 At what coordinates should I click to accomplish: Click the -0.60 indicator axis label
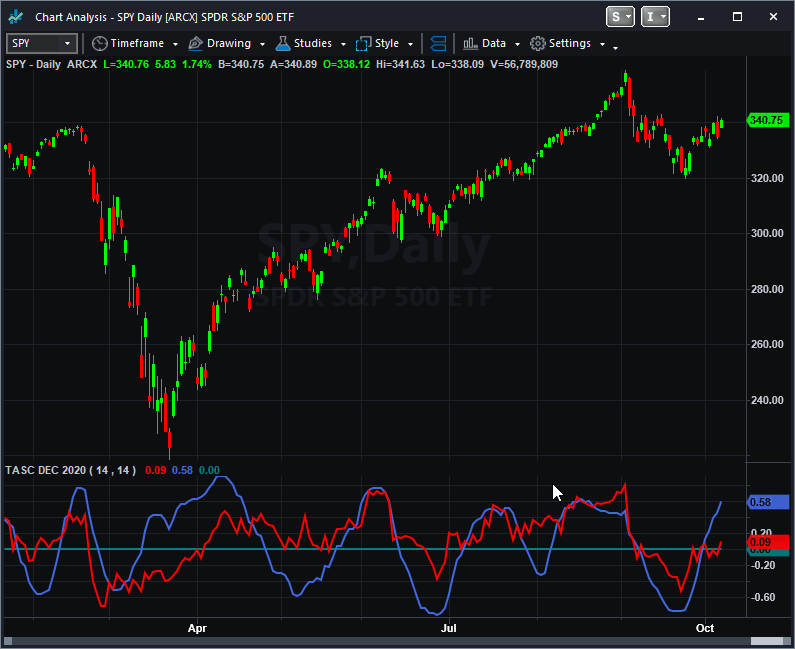762,597
